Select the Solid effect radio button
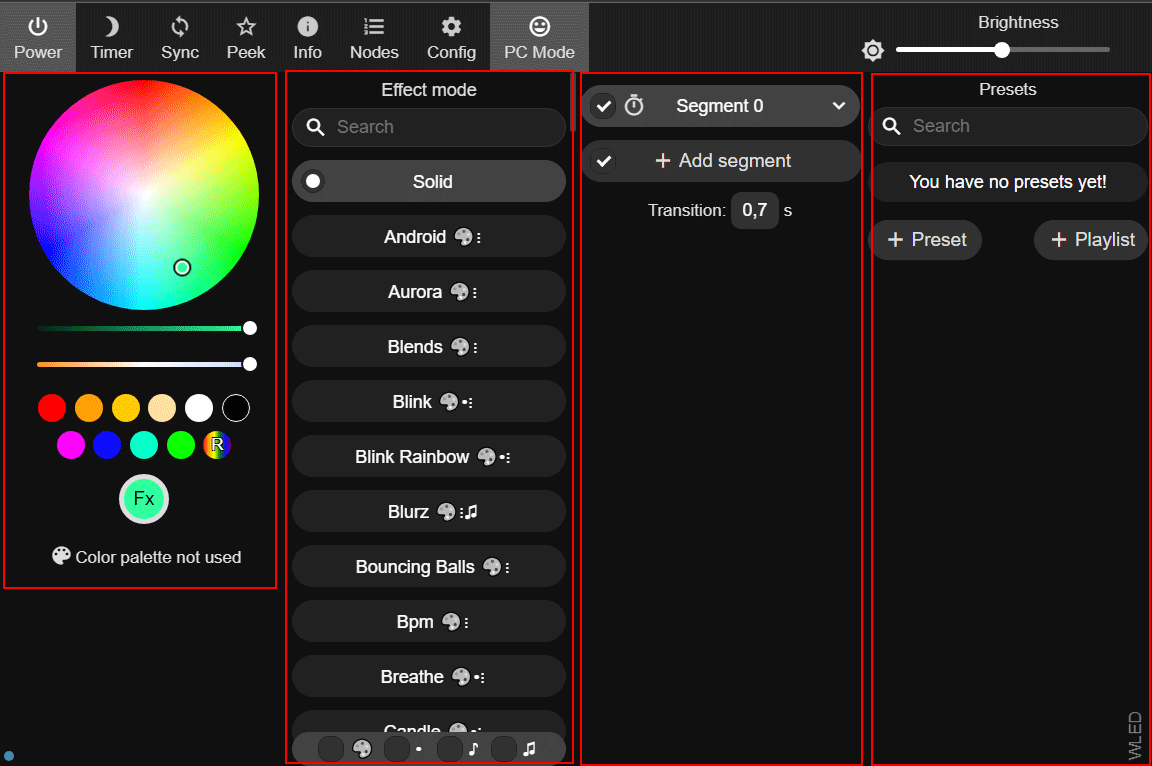This screenshot has height=766, width=1152. click(x=313, y=181)
